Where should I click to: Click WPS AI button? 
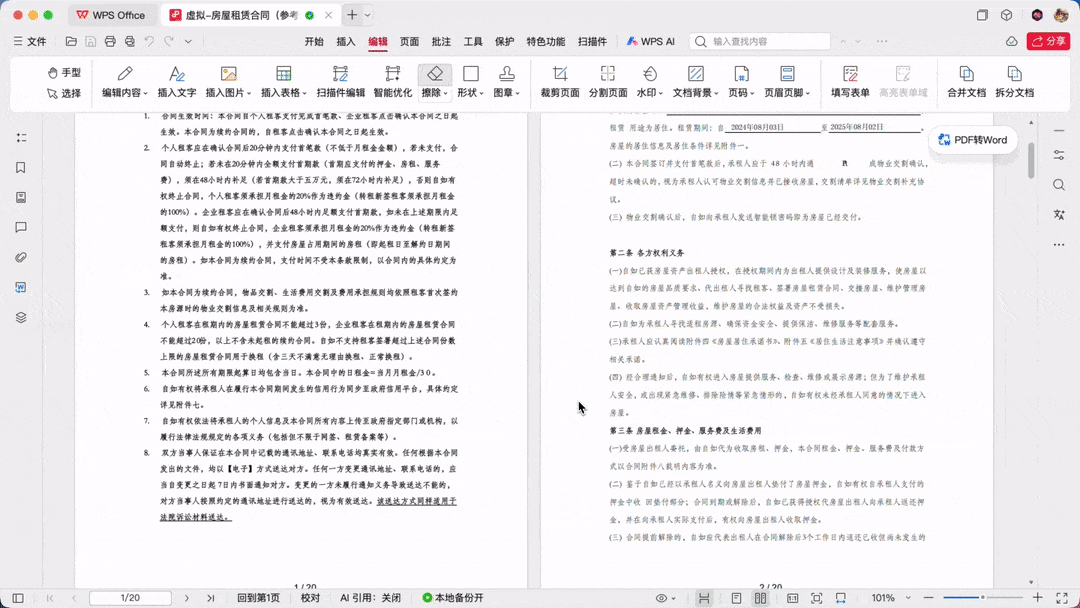click(x=650, y=41)
